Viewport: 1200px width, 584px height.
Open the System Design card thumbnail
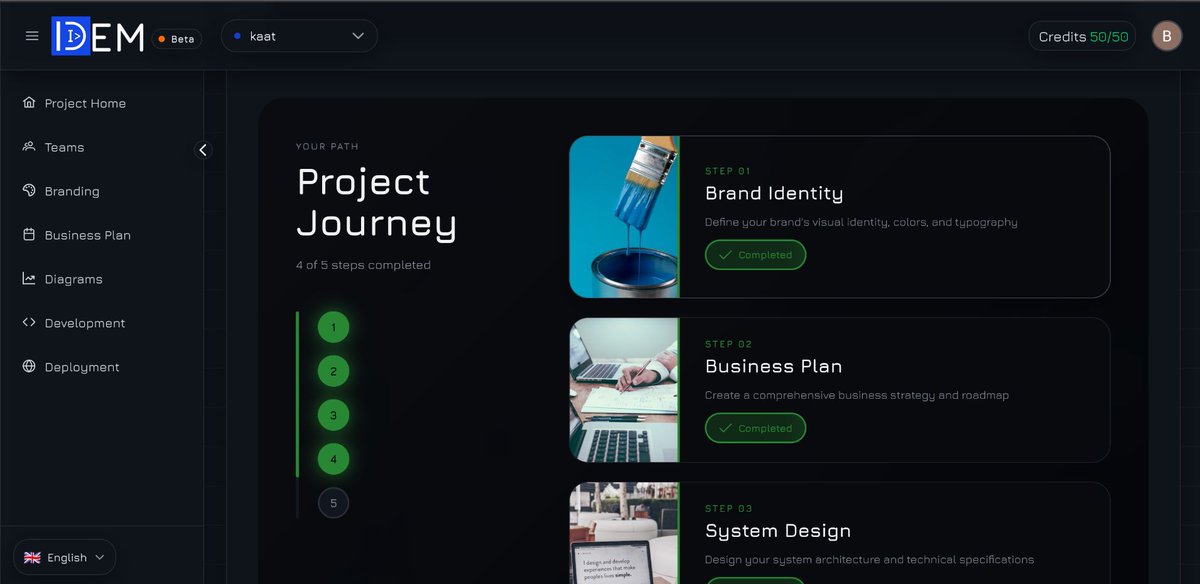click(x=624, y=533)
